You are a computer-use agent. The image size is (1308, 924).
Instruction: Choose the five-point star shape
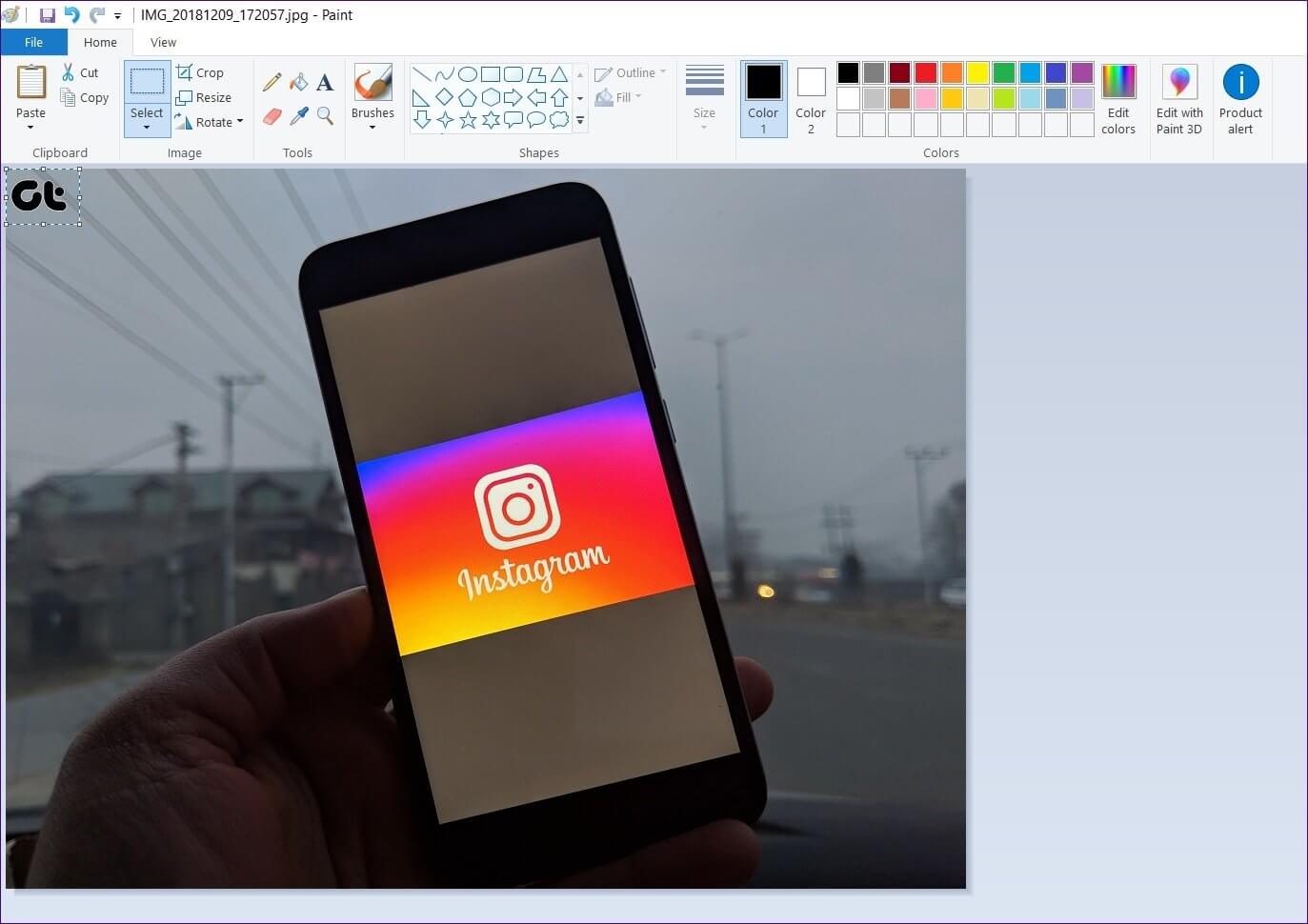tap(468, 120)
